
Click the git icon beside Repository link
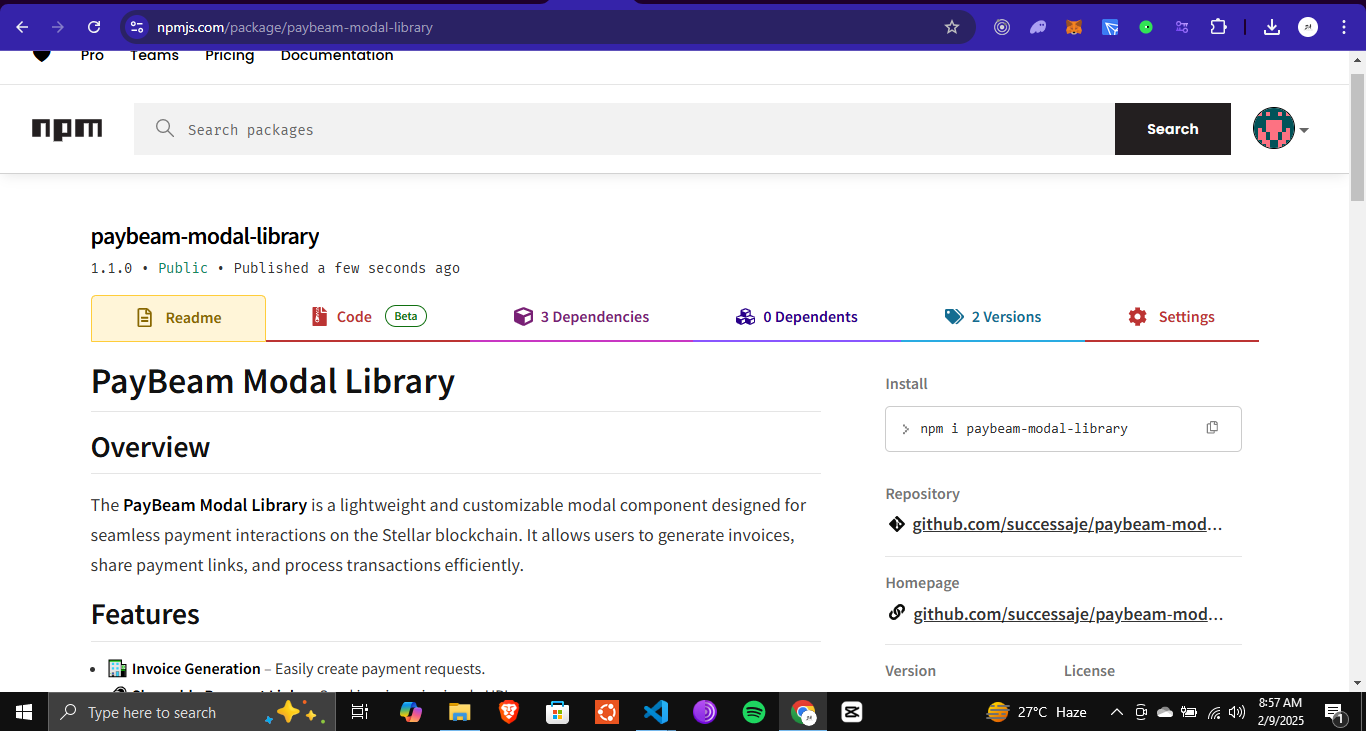896,524
